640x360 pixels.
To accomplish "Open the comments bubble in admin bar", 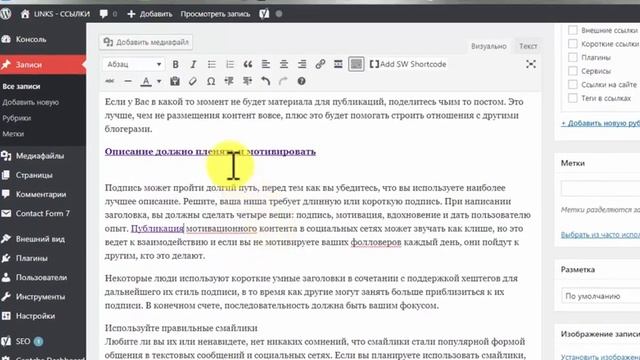I will (x=108, y=14).
